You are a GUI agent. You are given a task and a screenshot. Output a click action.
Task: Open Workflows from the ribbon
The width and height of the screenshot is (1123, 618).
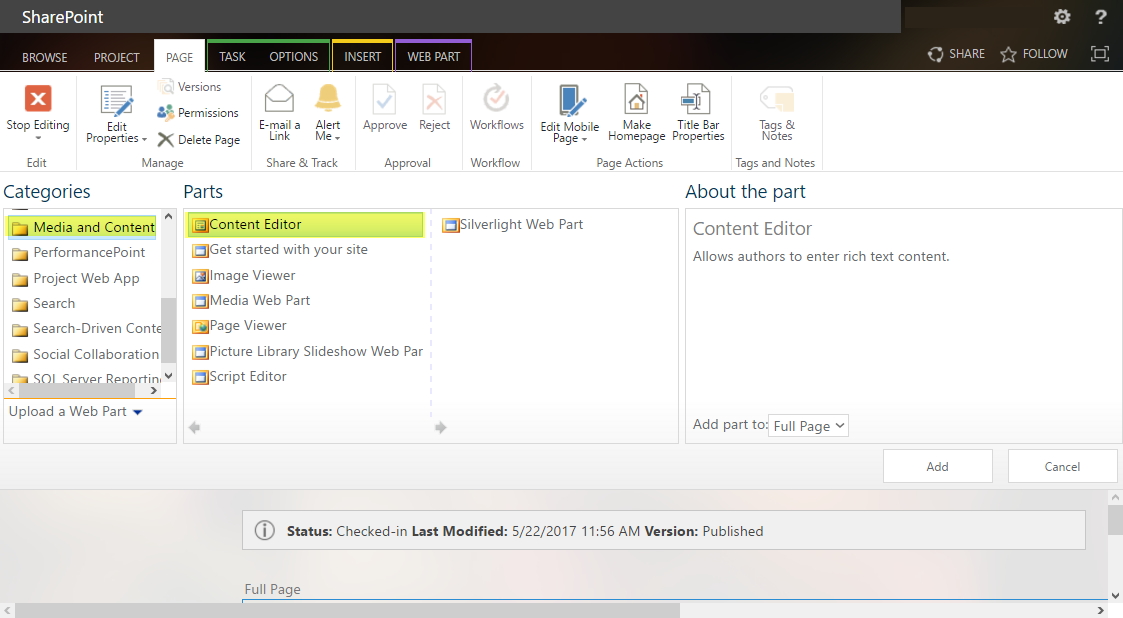496,107
